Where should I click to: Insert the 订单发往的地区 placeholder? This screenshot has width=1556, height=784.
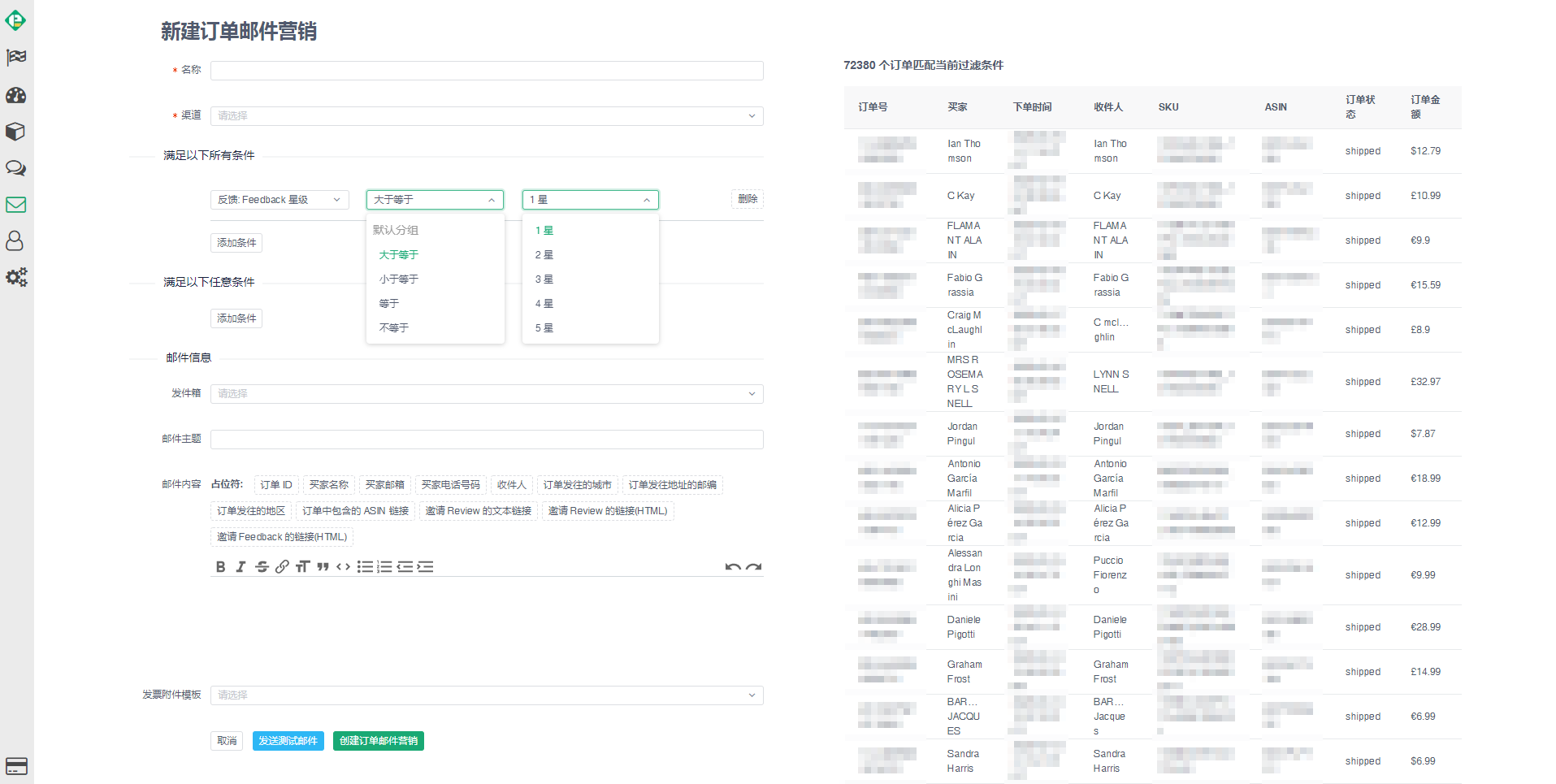[251, 511]
